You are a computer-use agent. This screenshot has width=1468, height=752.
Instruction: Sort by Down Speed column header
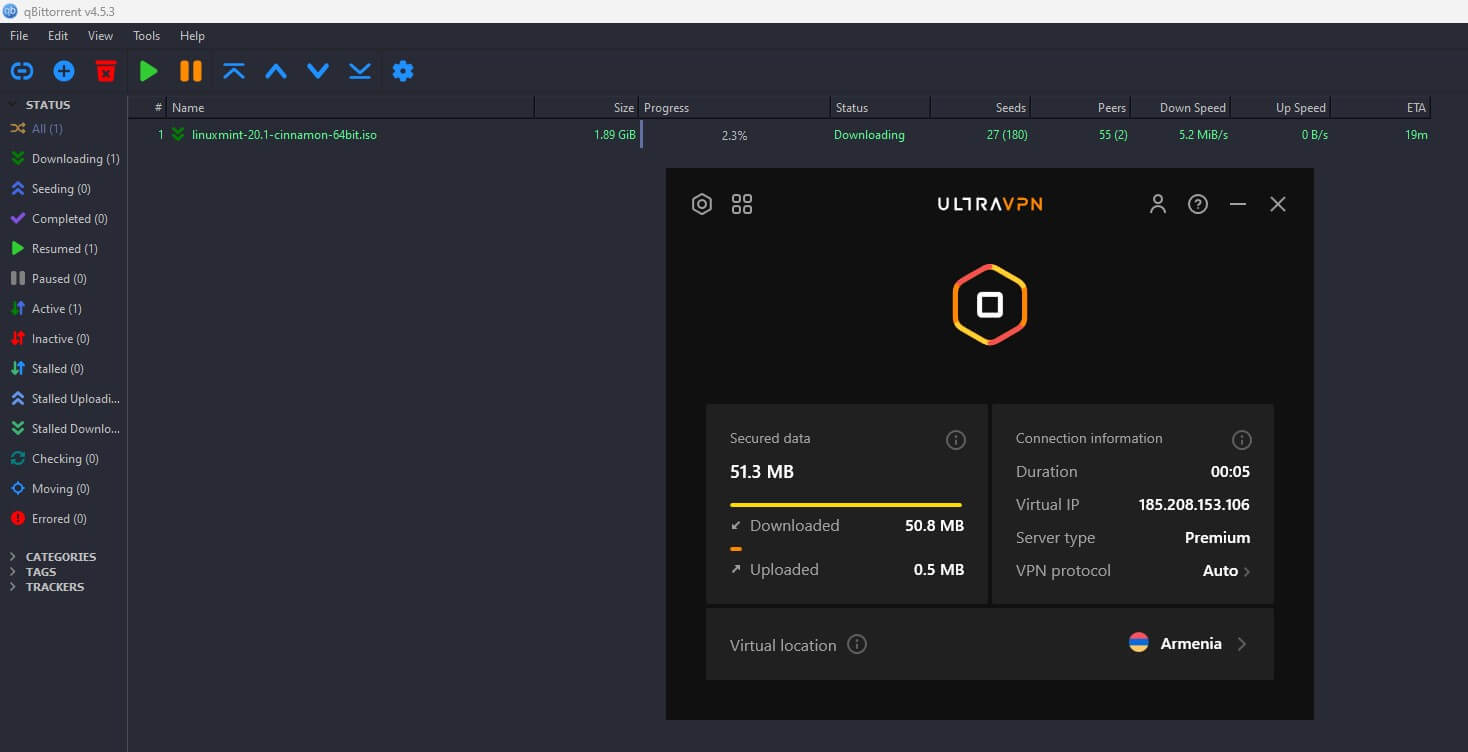(x=1180, y=107)
